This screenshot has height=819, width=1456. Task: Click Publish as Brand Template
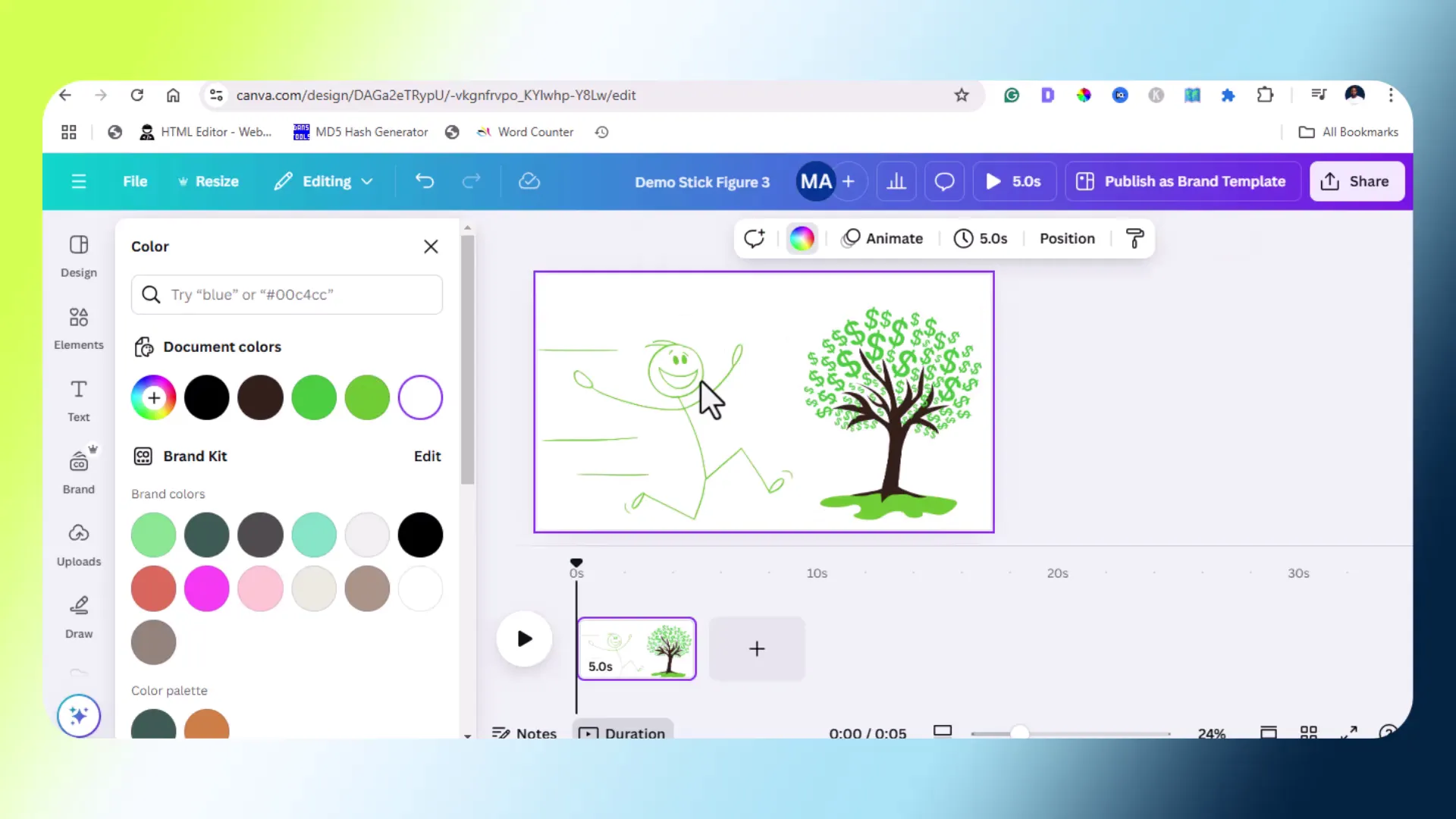[1182, 181]
